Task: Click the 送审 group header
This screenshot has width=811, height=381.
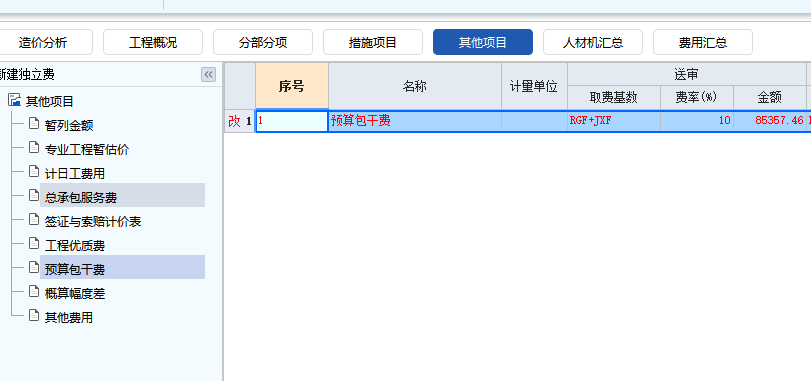Action: coord(686,74)
